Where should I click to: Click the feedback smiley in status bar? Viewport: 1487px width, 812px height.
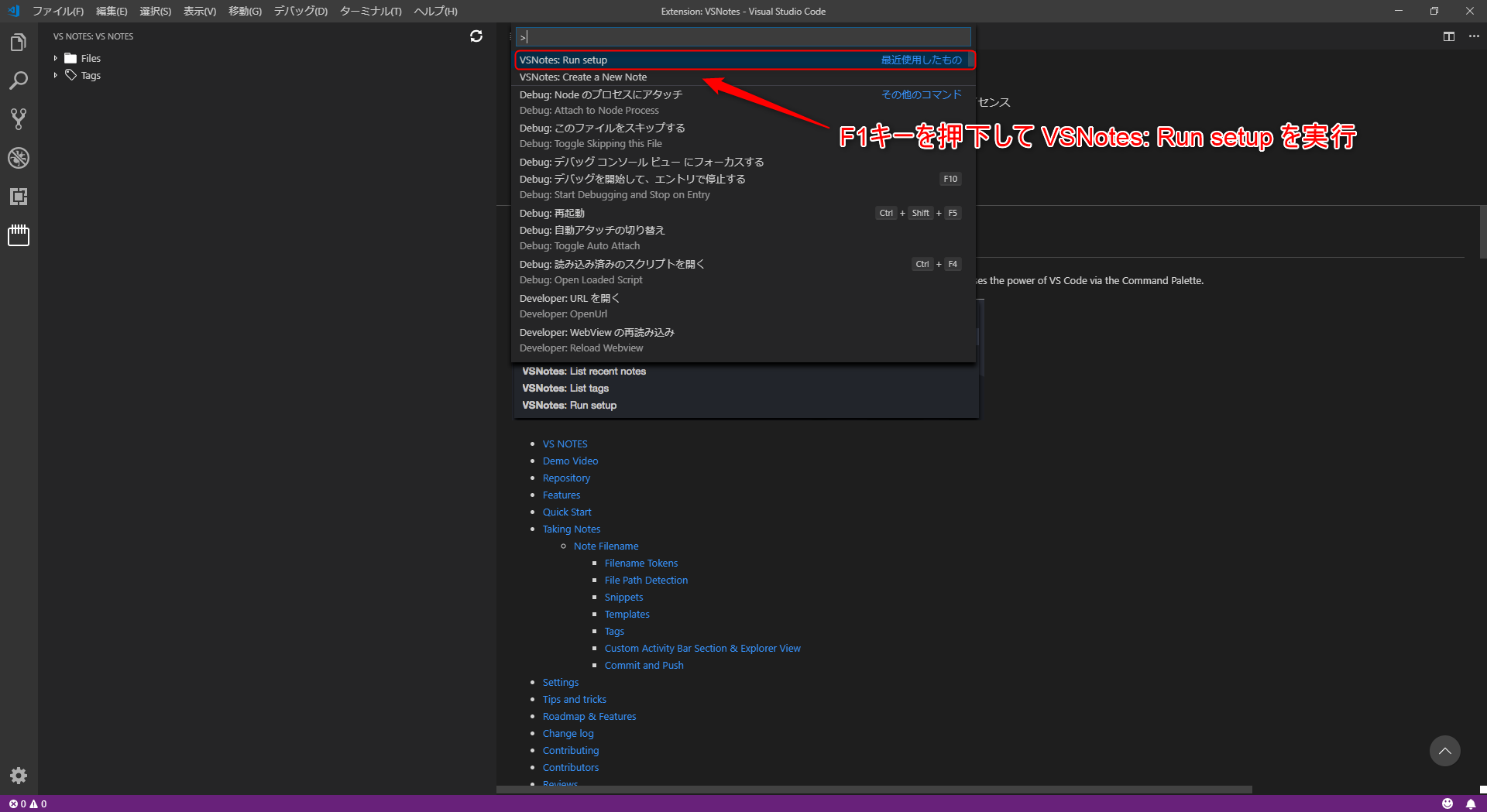pyautogui.click(x=1447, y=803)
